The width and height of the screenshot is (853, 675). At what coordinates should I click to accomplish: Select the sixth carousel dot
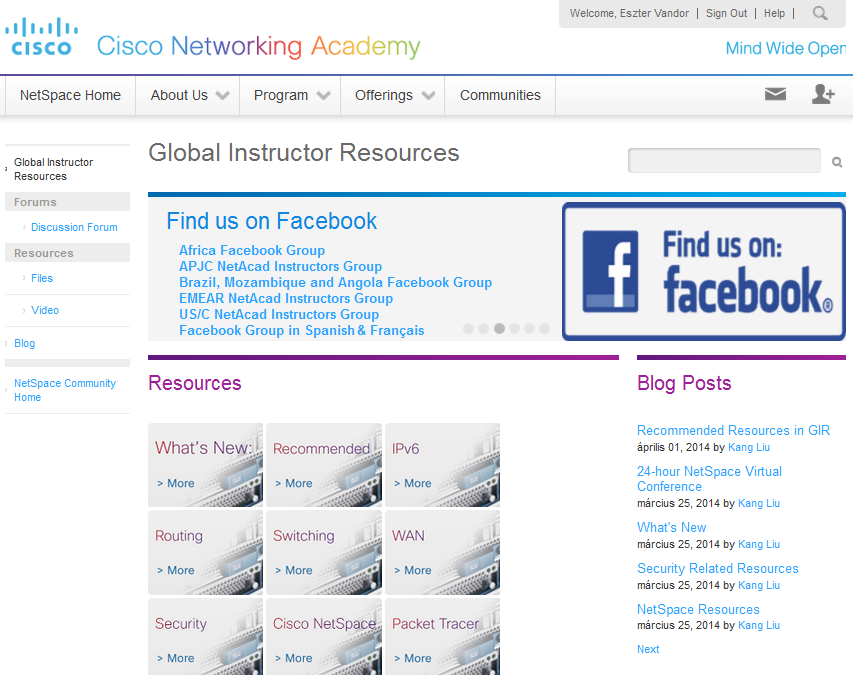pyautogui.click(x=545, y=329)
